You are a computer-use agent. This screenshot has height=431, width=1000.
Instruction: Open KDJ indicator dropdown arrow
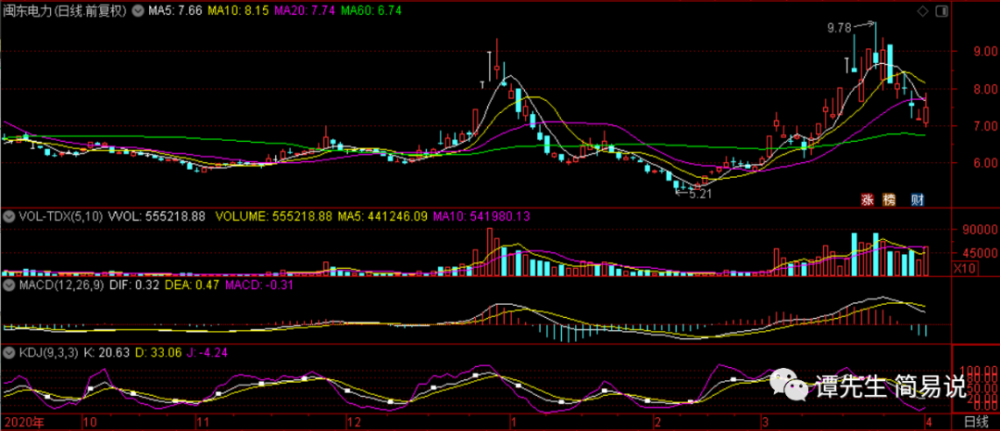pos(9,352)
